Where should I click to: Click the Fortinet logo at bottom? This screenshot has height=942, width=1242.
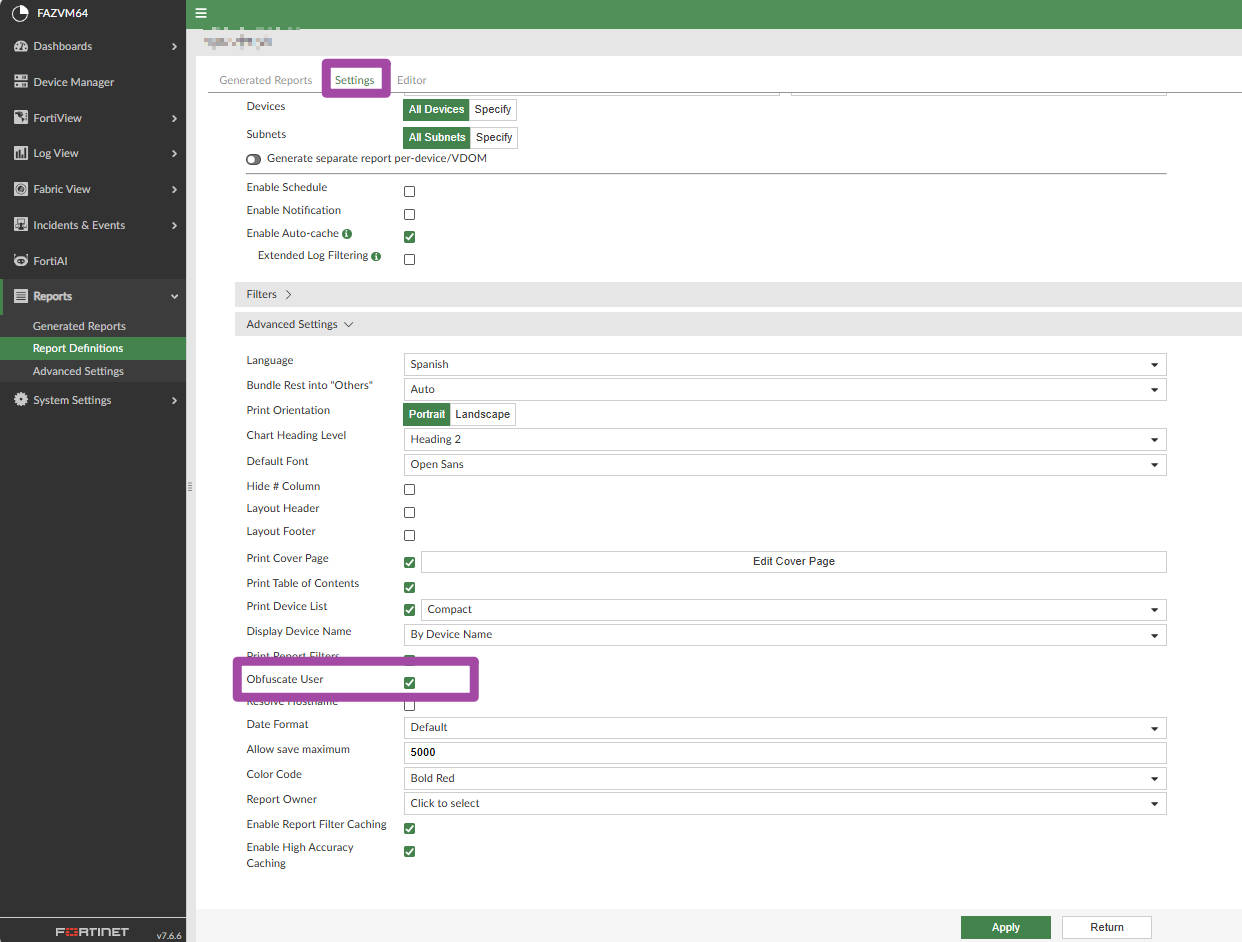(92, 932)
